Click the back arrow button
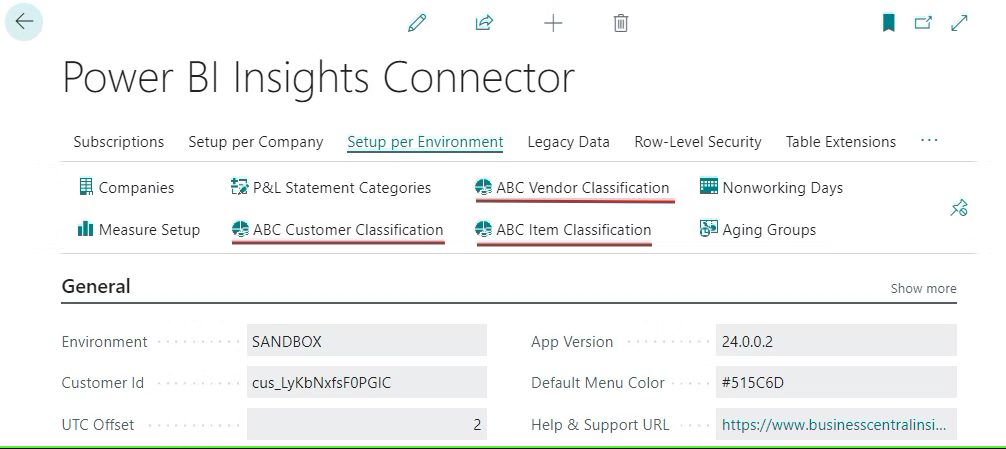 (24, 22)
